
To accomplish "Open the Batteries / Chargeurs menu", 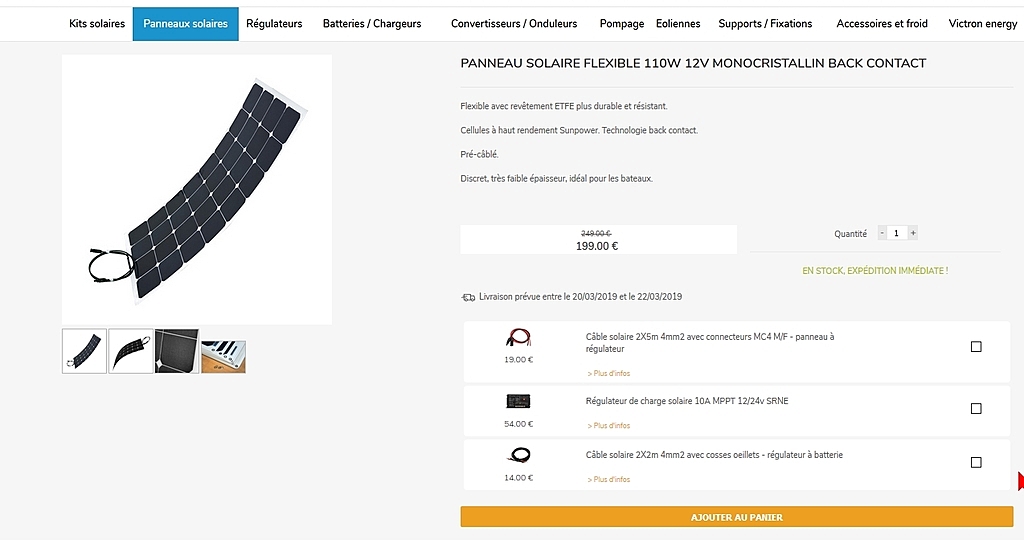I will coord(372,24).
